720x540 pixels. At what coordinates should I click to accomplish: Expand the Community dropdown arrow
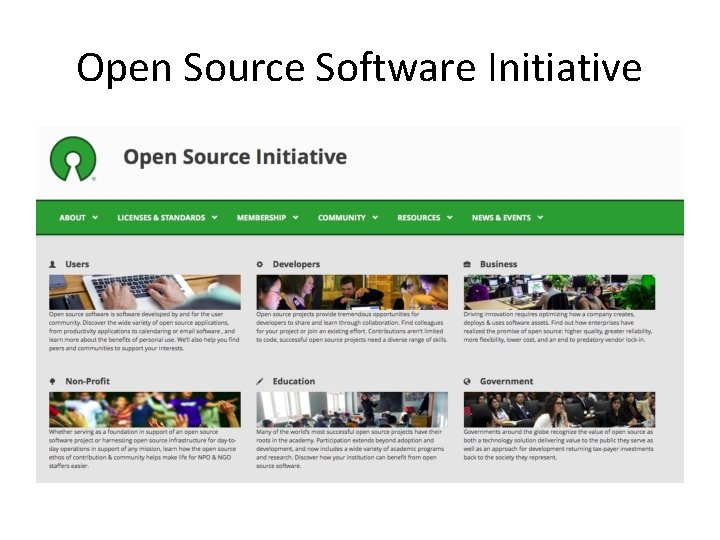(x=375, y=217)
